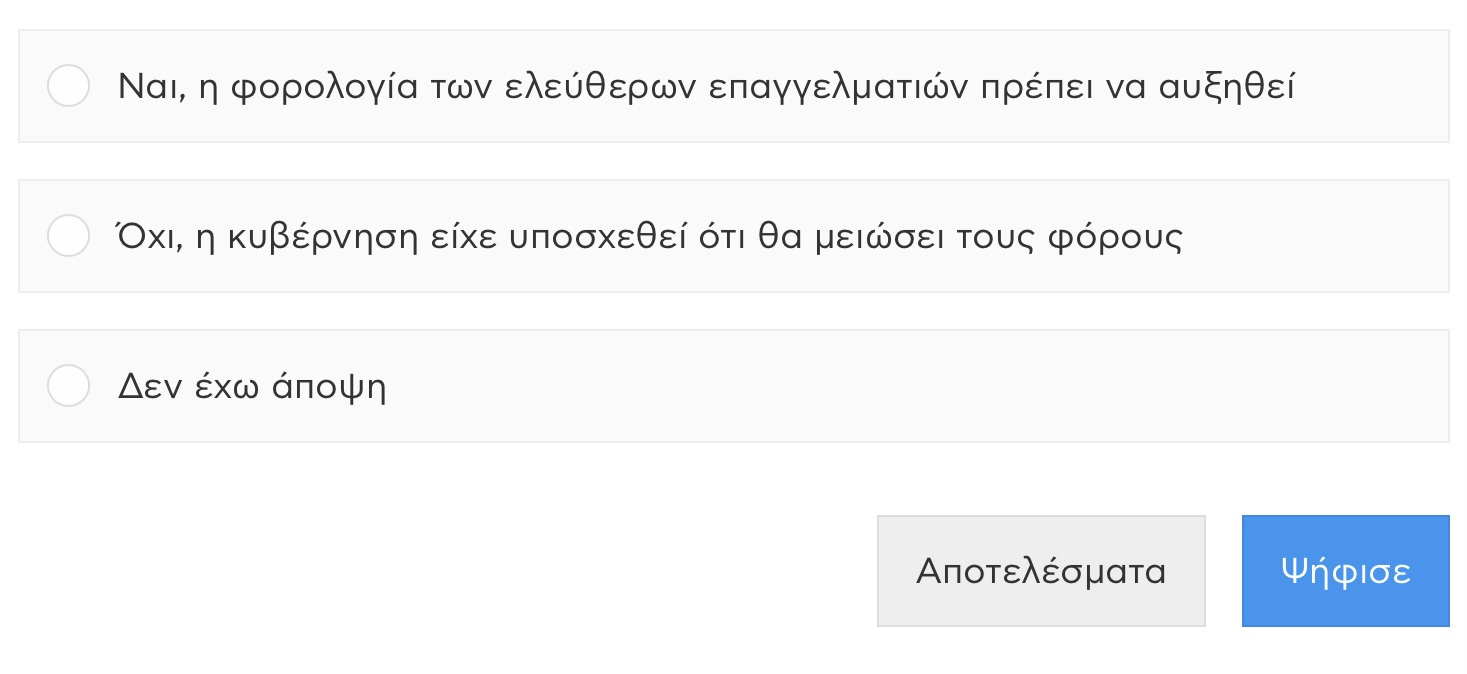
Task: Click the Ψήφισε vote button
Action: pyautogui.click(x=1345, y=571)
